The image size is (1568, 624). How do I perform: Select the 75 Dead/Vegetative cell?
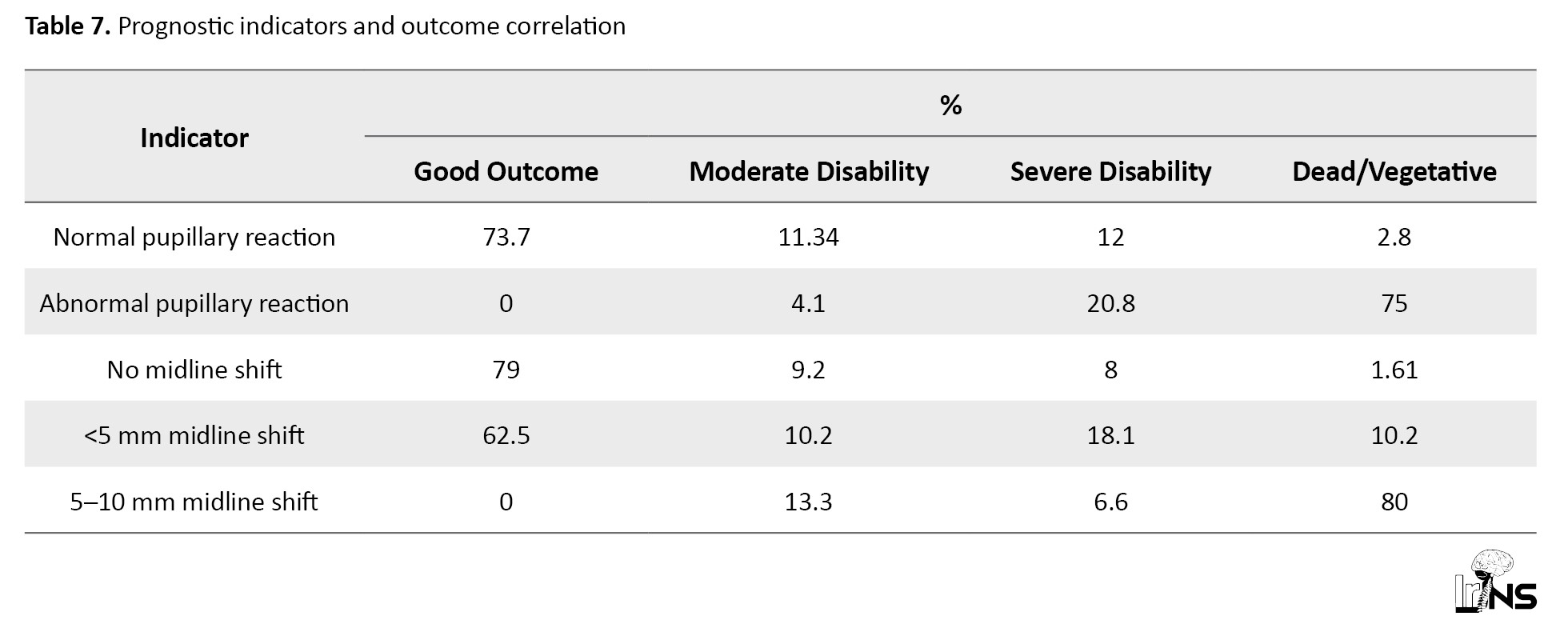click(x=1394, y=303)
